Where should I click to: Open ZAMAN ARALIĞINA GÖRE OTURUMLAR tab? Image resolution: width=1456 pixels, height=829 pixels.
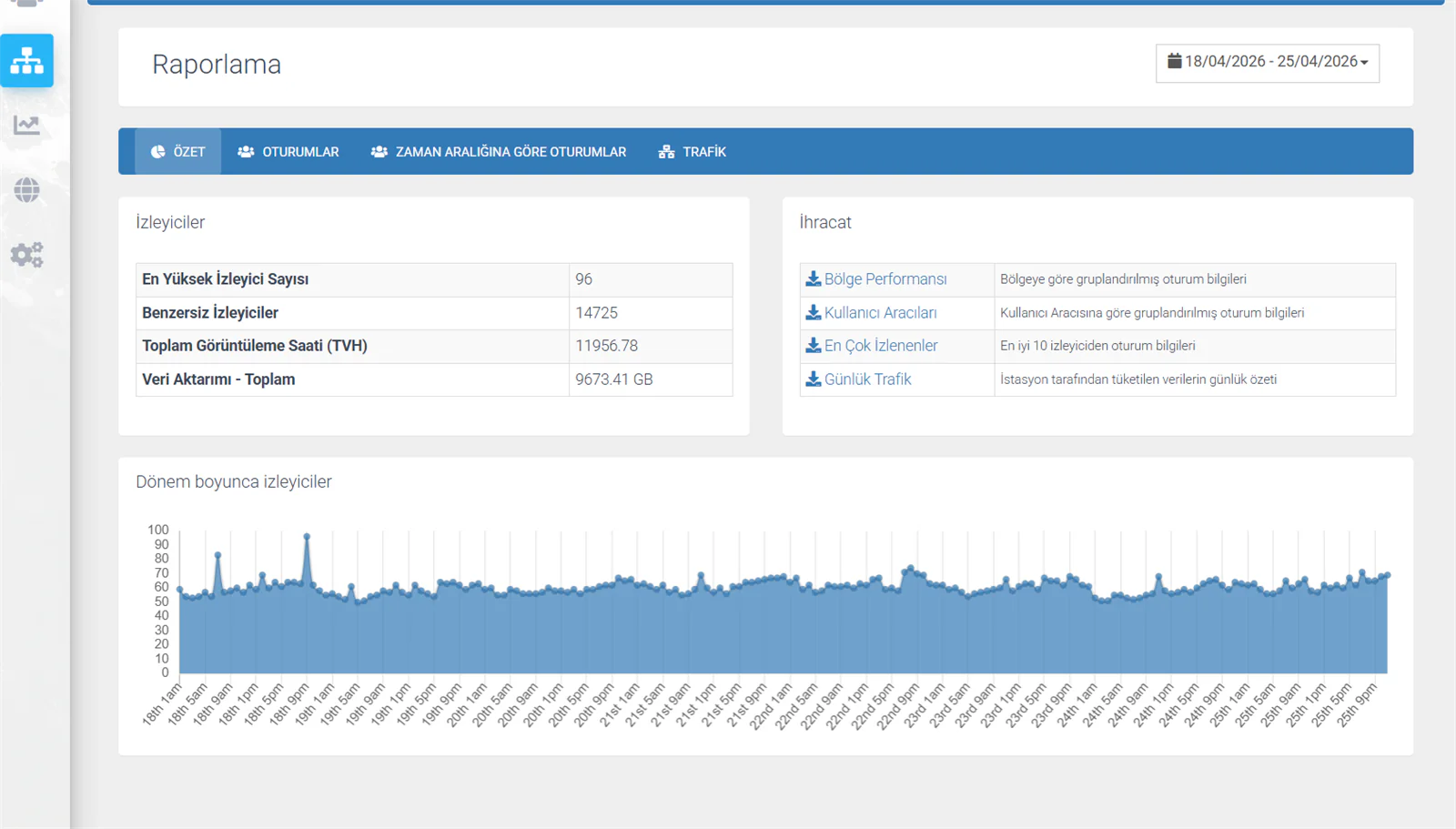499,152
